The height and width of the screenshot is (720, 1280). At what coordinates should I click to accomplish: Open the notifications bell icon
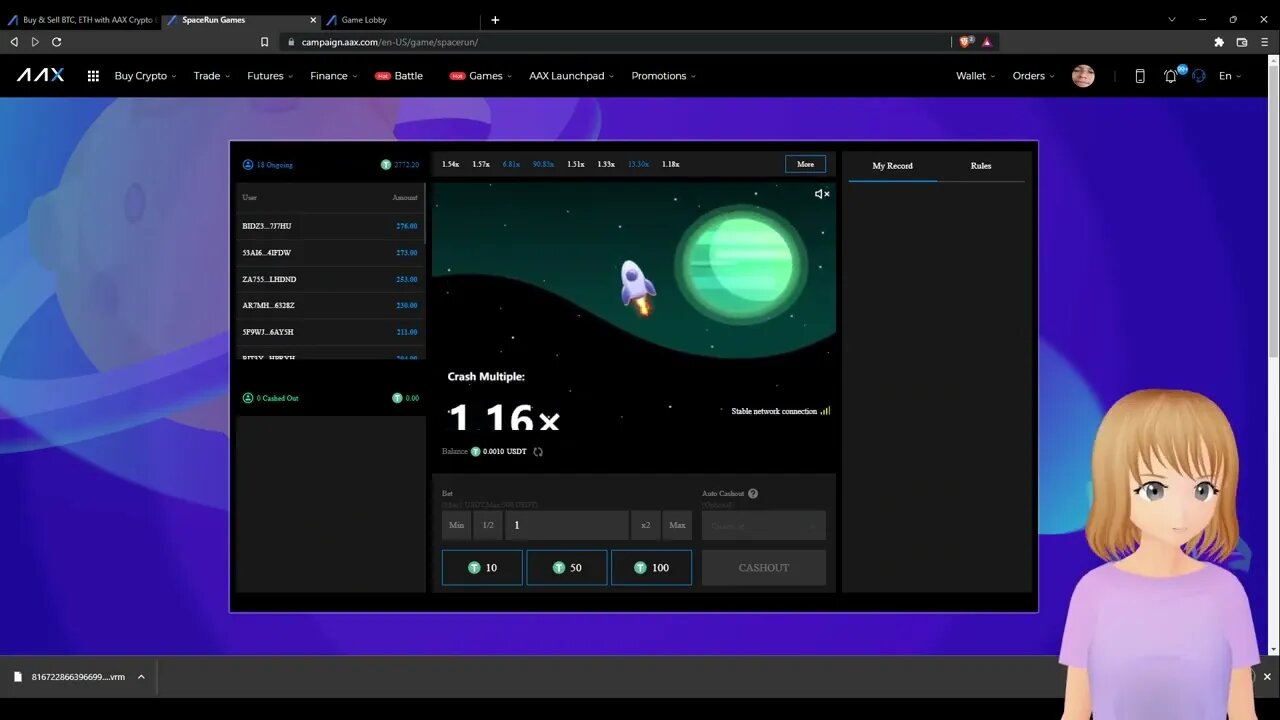pyautogui.click(x=1170, y=76)
